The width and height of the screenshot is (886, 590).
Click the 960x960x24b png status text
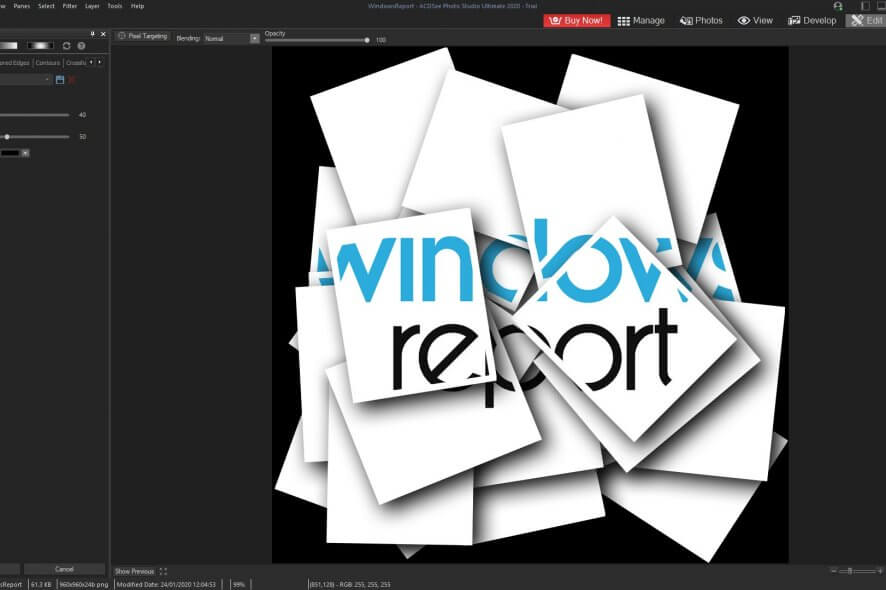click(x=84, y=584)
